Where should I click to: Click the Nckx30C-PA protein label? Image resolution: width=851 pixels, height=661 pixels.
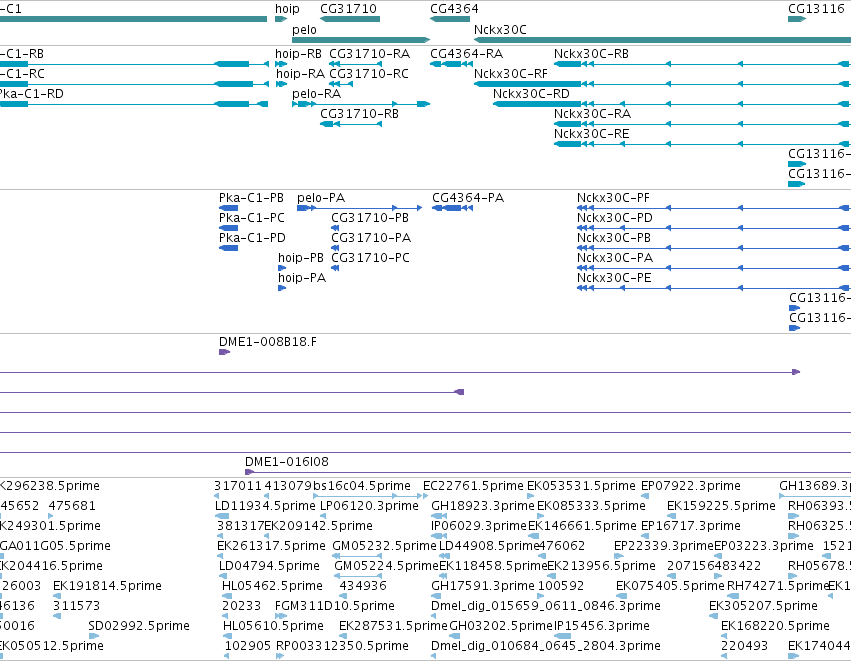pos(615,258)
